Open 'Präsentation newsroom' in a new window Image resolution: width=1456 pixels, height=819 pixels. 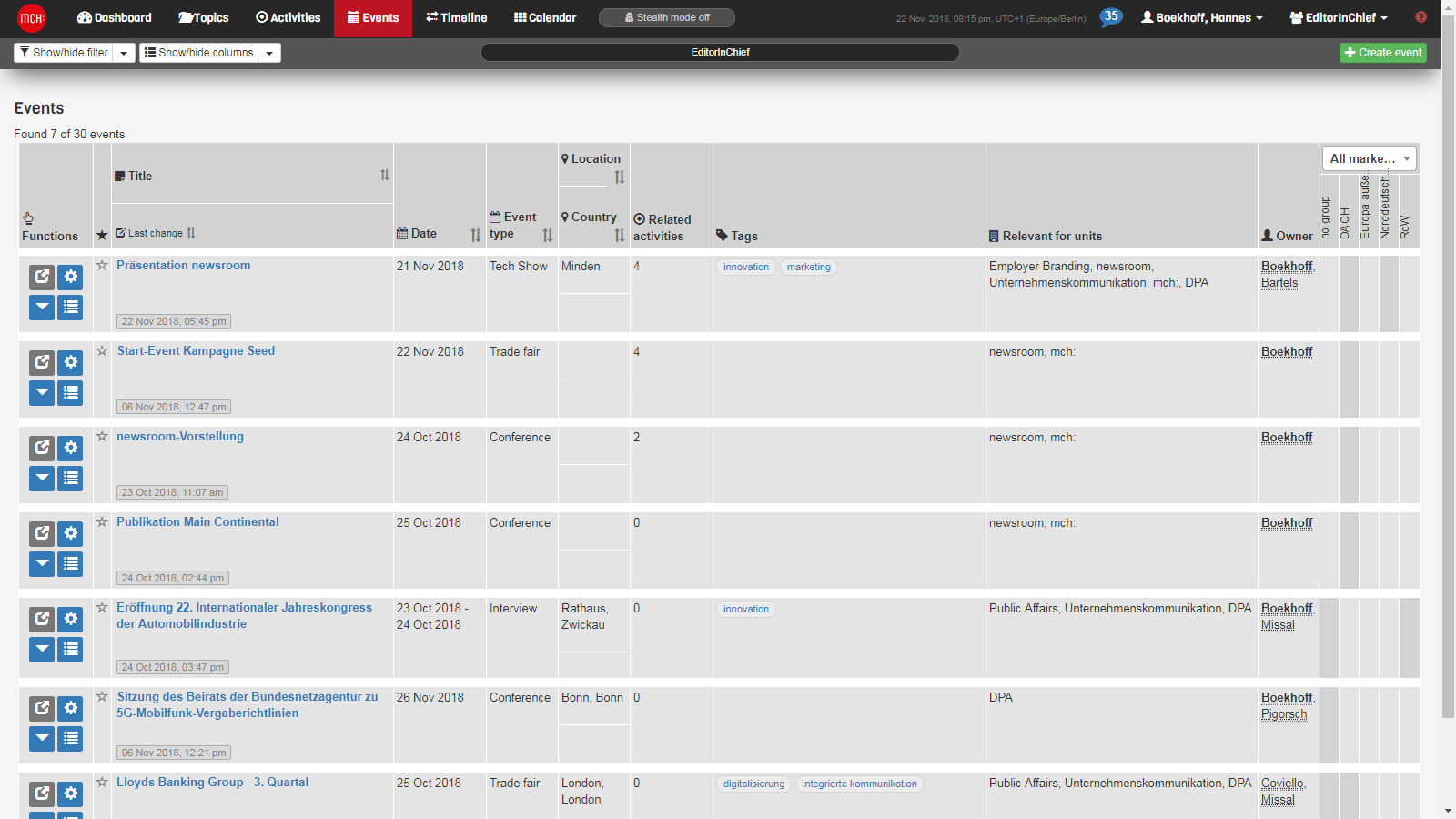tap(41, 277)
